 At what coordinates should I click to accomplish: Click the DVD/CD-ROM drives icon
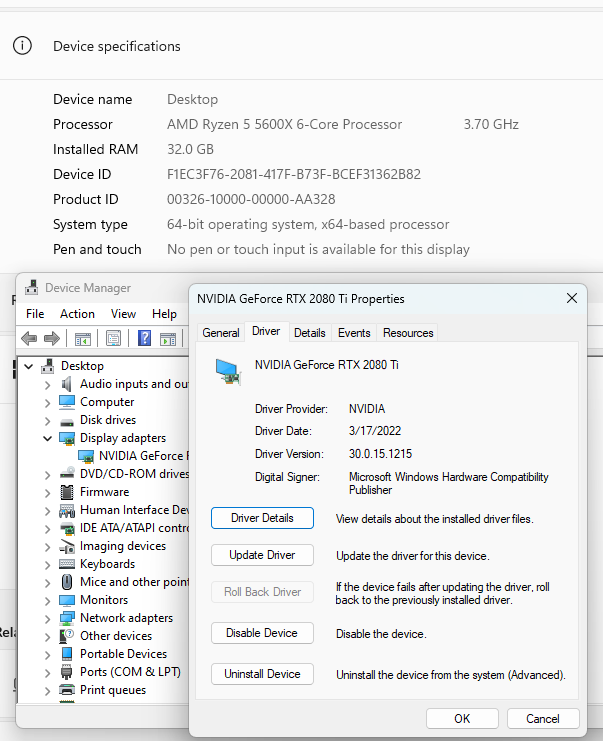pyautogui.click(x=67, y=473)
